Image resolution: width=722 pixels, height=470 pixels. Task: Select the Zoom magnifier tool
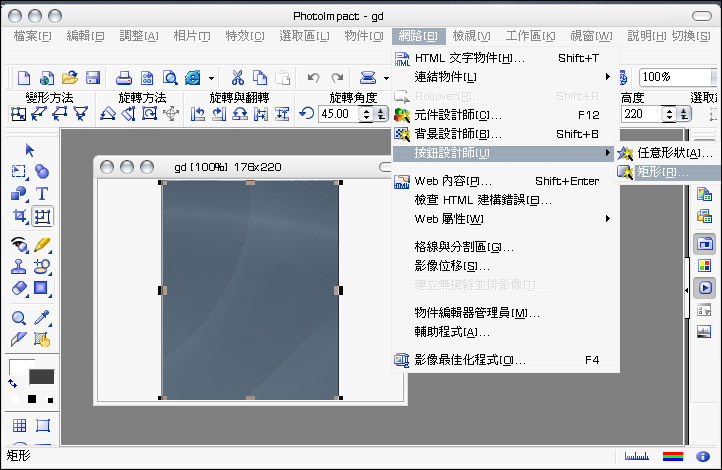(x=18, y=318)
